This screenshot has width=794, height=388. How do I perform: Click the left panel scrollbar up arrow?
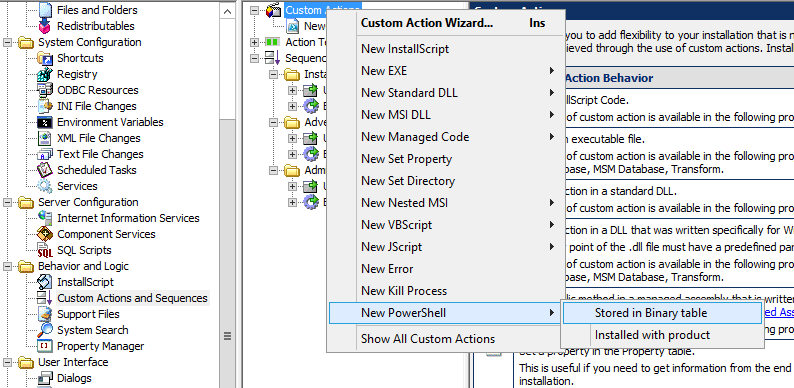pos(228,12)
